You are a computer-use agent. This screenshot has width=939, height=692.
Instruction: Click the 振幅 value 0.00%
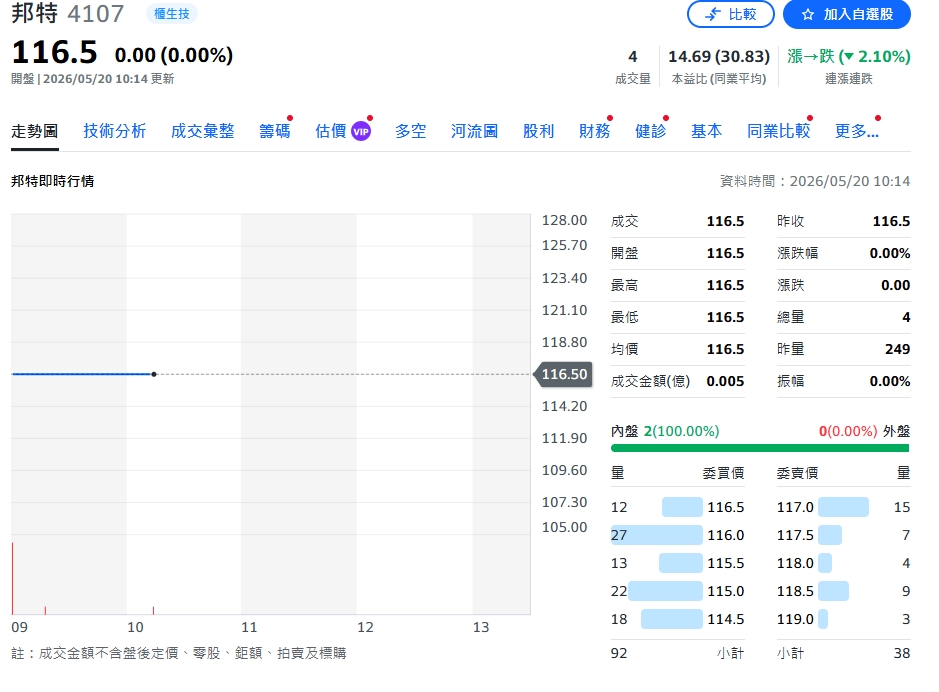point(890,381)
